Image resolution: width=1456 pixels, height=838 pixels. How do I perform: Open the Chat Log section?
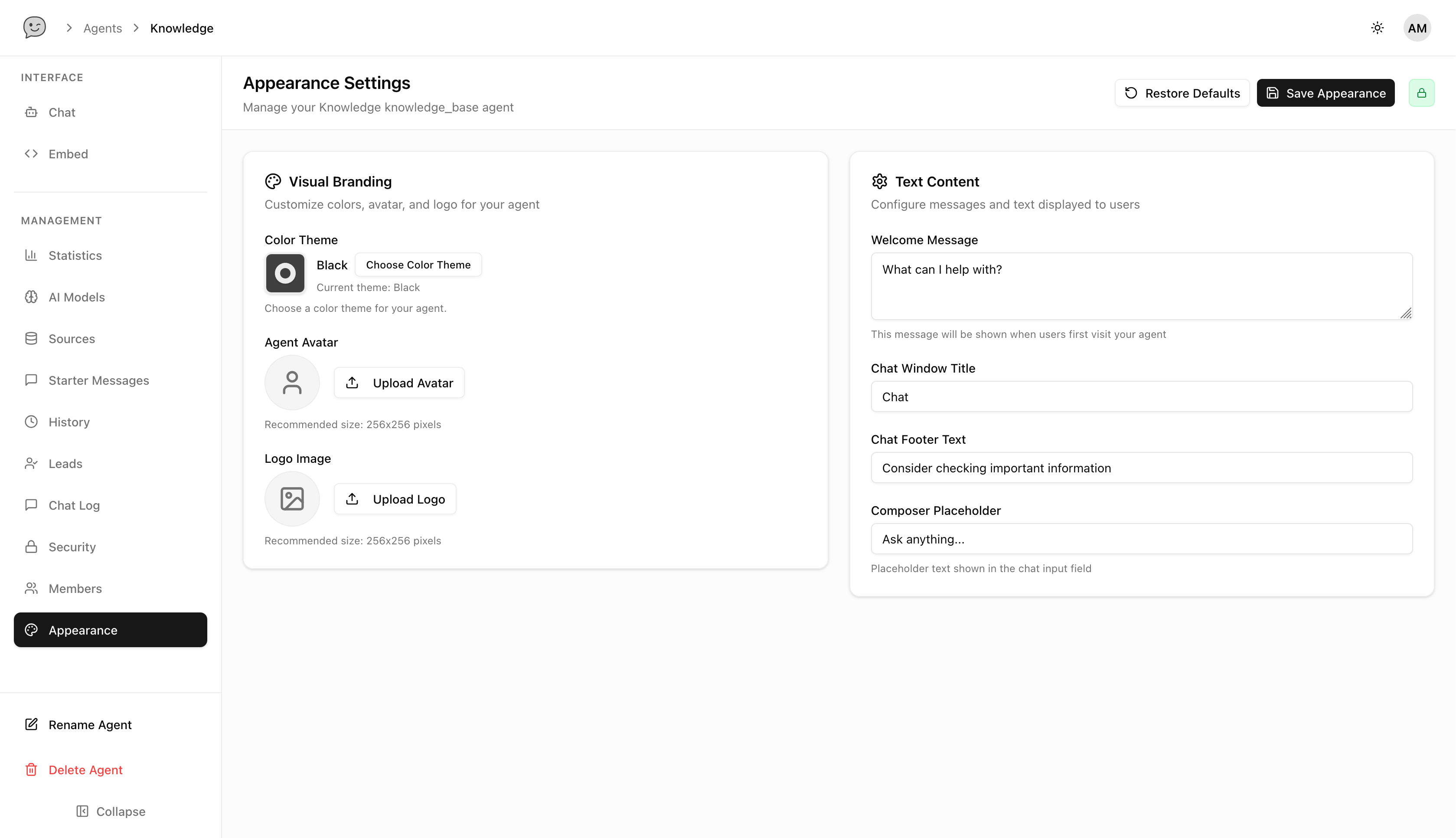73,505
